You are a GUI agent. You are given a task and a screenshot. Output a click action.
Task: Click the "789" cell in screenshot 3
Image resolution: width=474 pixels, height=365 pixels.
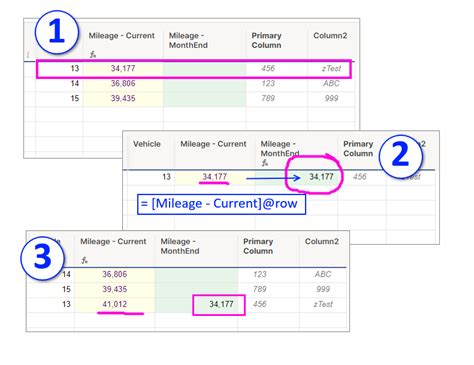click(260, 290)
